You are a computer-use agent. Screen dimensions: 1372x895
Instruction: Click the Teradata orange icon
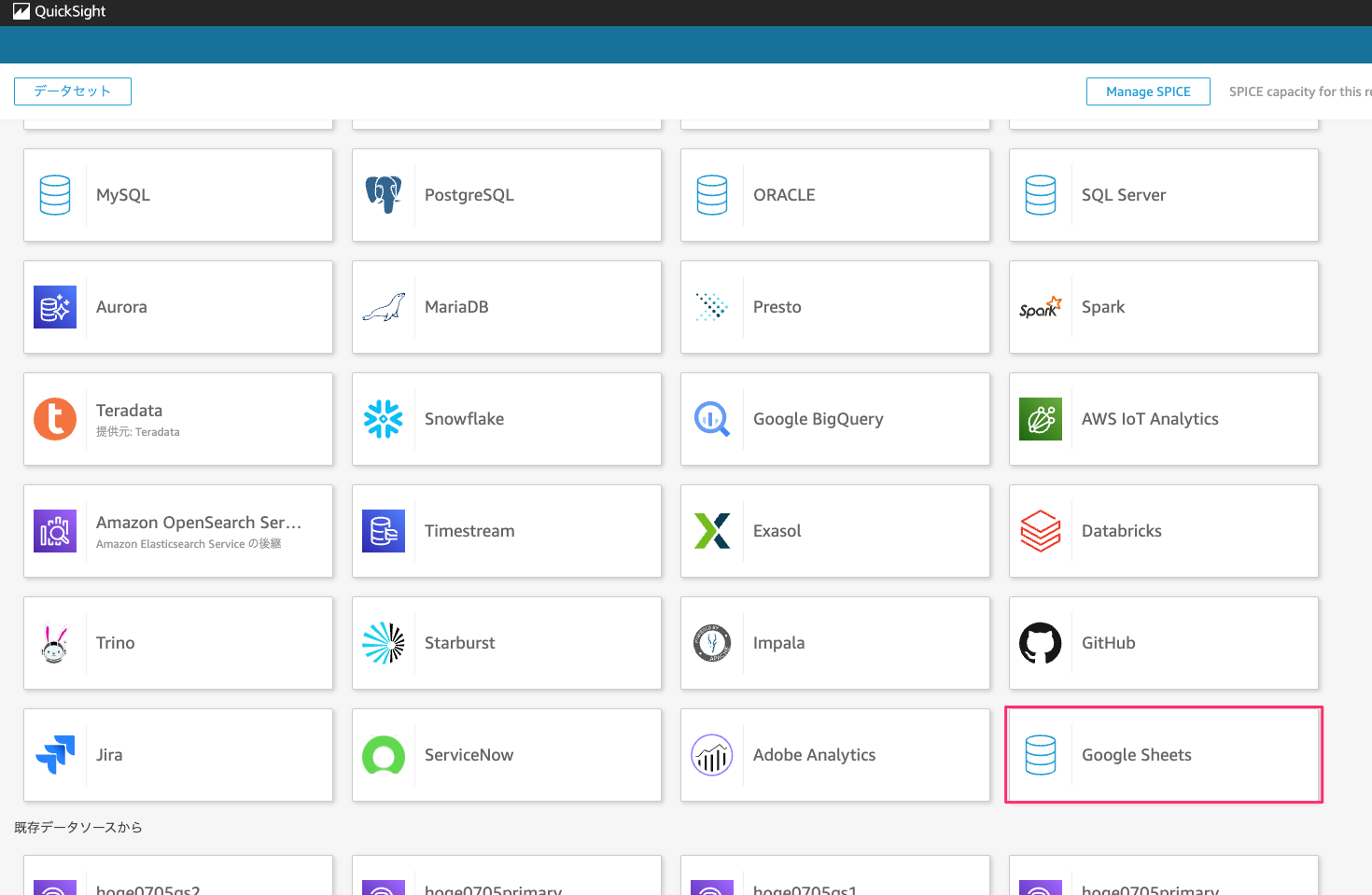click(x=55, y=419)
